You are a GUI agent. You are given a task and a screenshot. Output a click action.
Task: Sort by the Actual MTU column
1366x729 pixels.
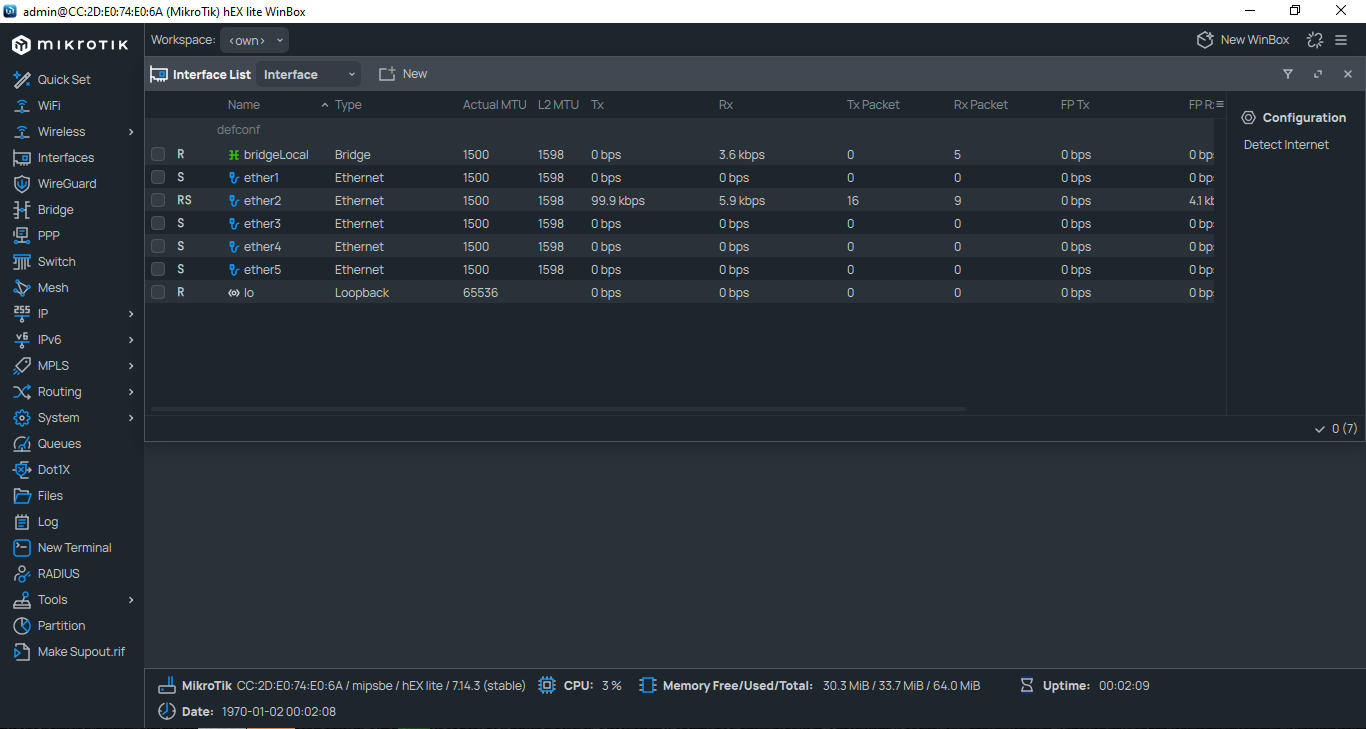(494, 104)
